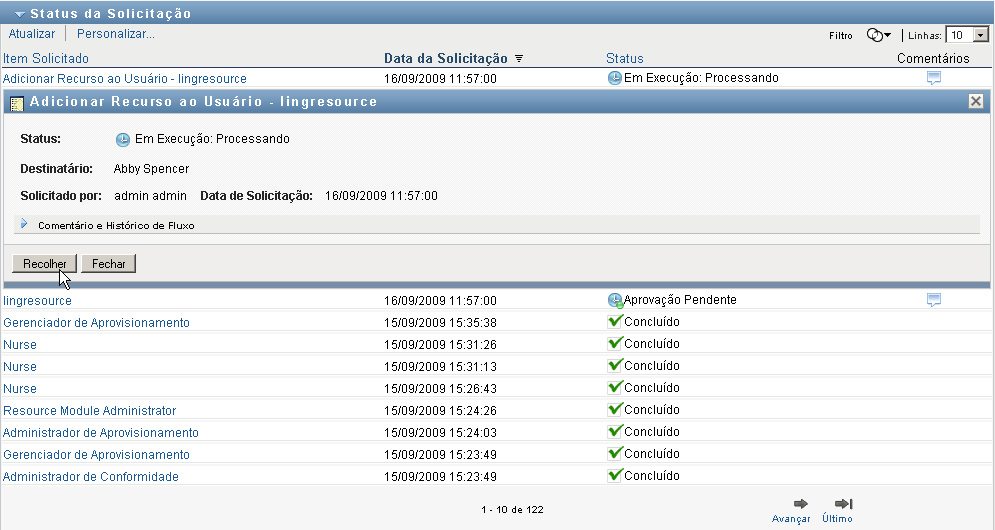Click green check icon on 15:26:43 row
The width and height of the screenshot is (995, 530).
click(x=615, y=387)
